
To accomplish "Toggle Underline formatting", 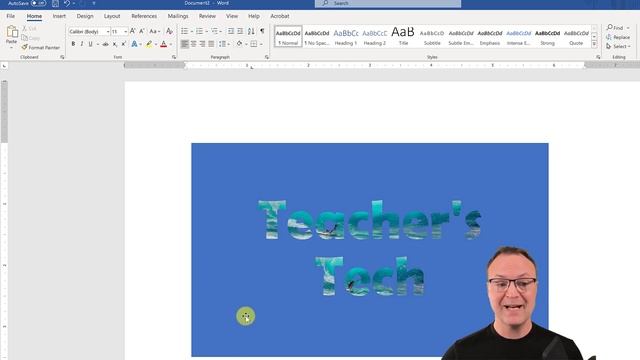I will 90,44.
